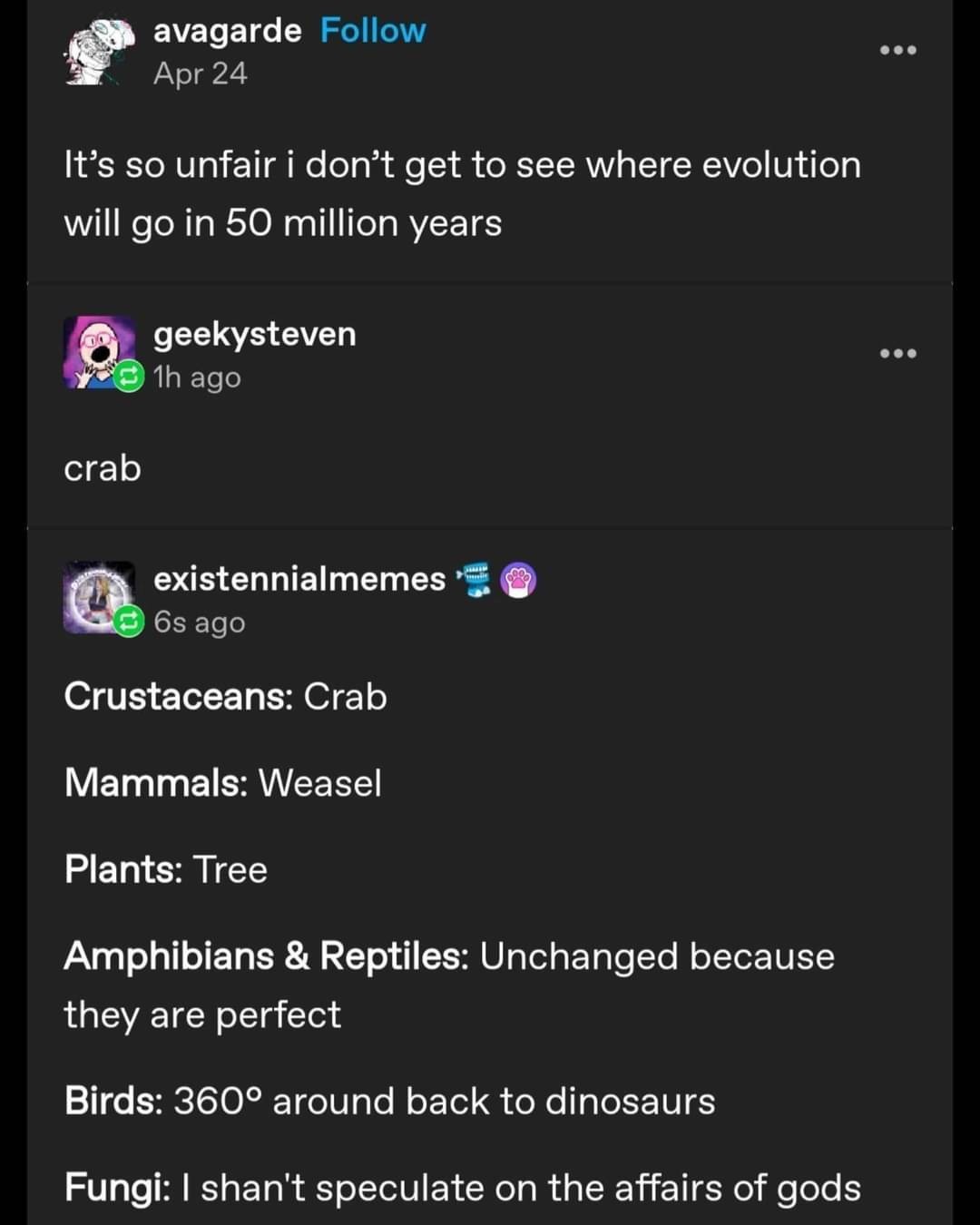
Task: Click the purple paw badge beside existennialmemes
Action: point(517,577)
